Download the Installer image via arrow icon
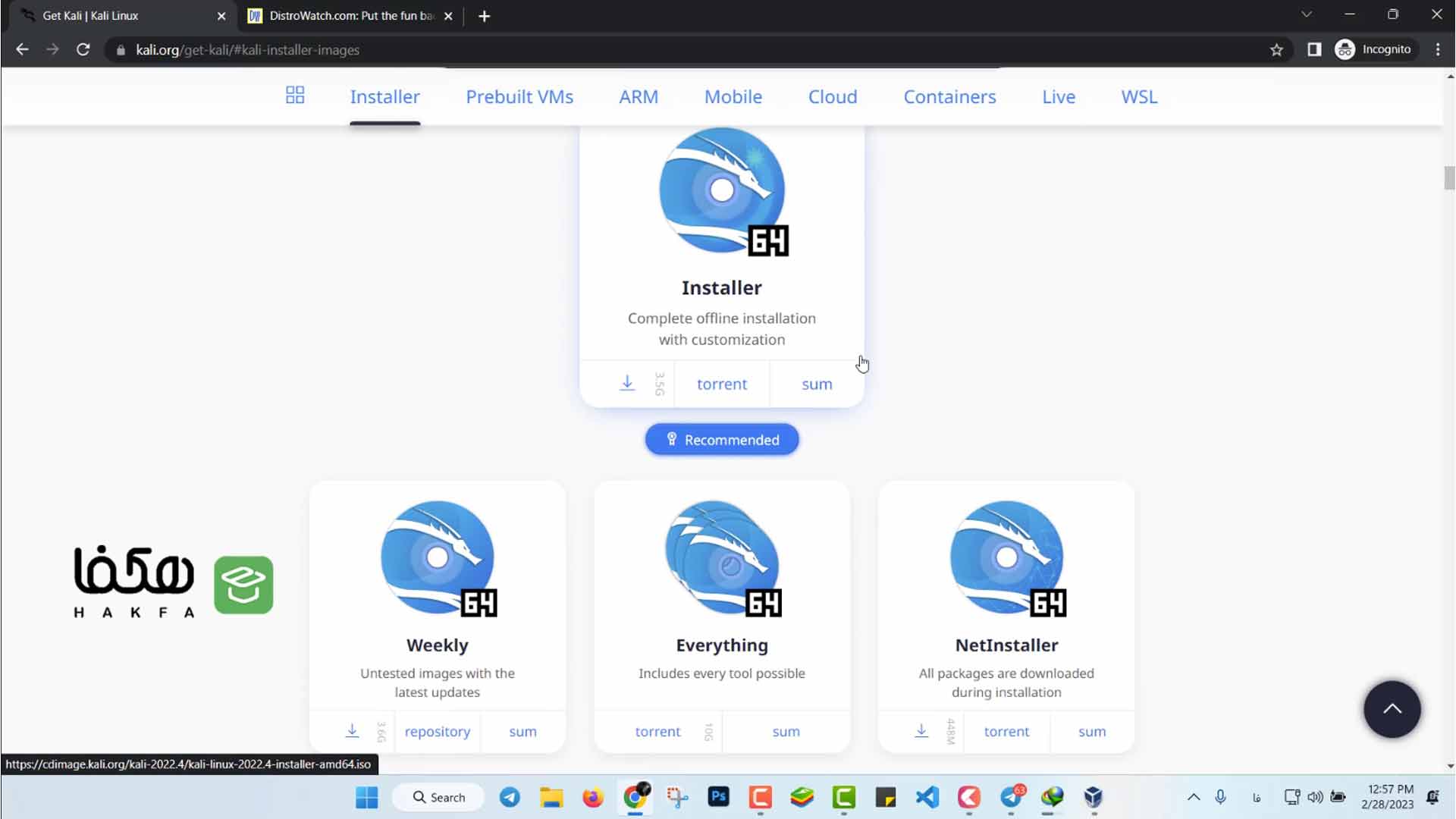Screen dimensions: 1456x819 [x=627, y=383]
